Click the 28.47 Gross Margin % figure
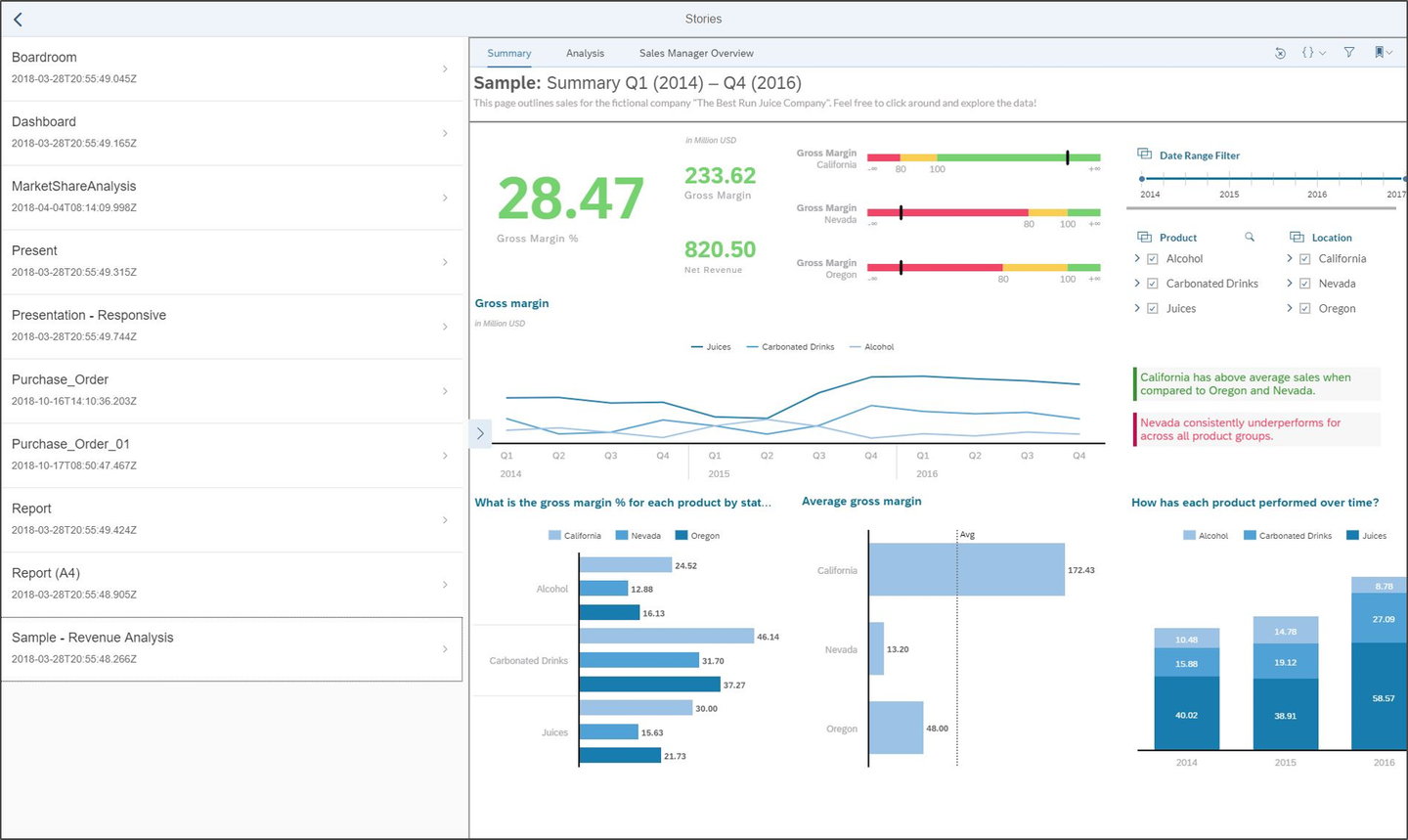The height and width of the screenshot is (840, 1408). tap(571, 199)
